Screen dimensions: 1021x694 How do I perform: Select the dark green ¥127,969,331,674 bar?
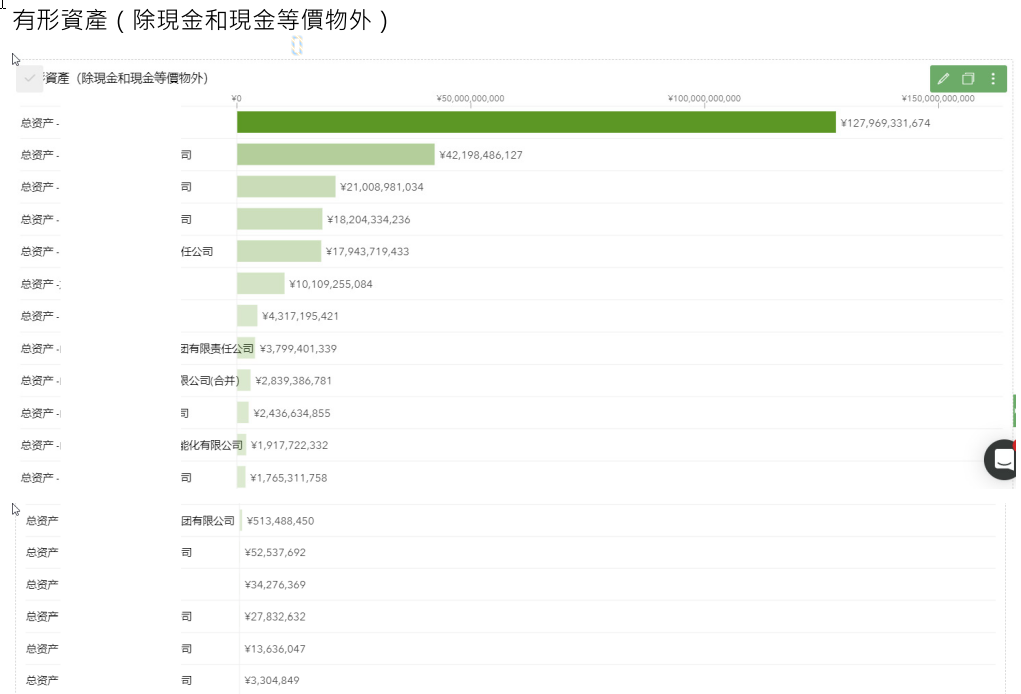point(535,122)
